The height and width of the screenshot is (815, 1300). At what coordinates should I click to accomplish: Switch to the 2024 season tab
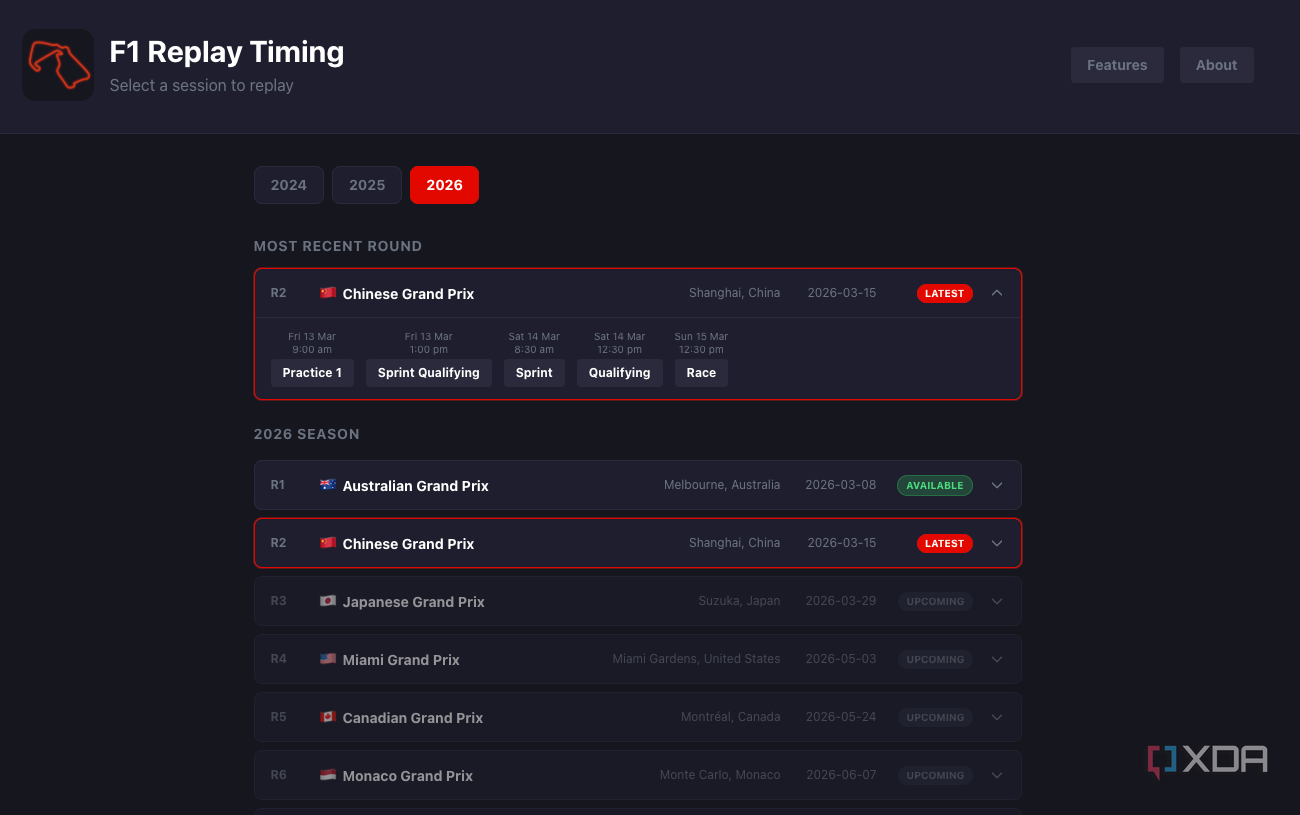pos(289,185)
